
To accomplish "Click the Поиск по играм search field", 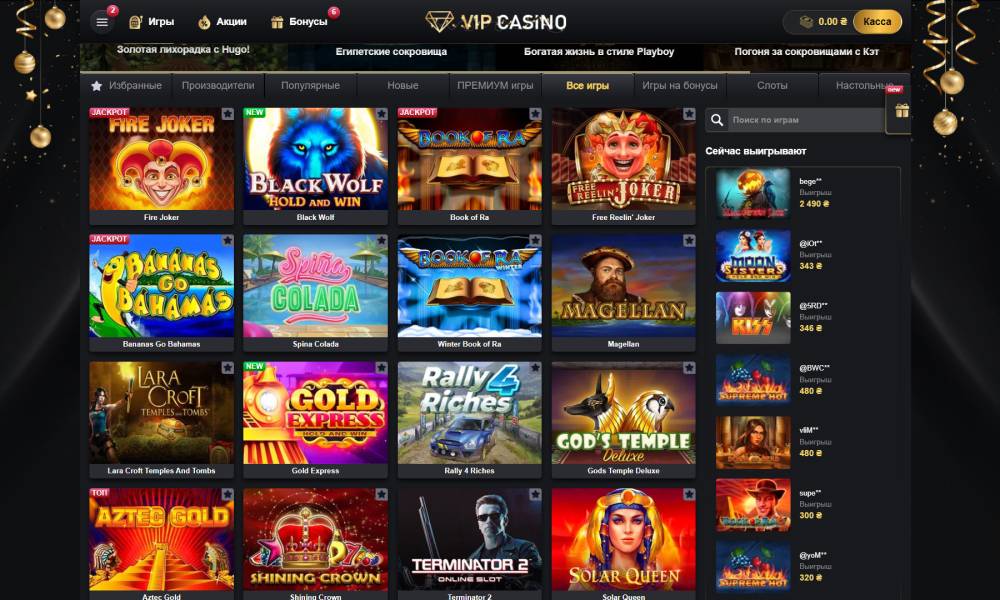I will 806,120.
